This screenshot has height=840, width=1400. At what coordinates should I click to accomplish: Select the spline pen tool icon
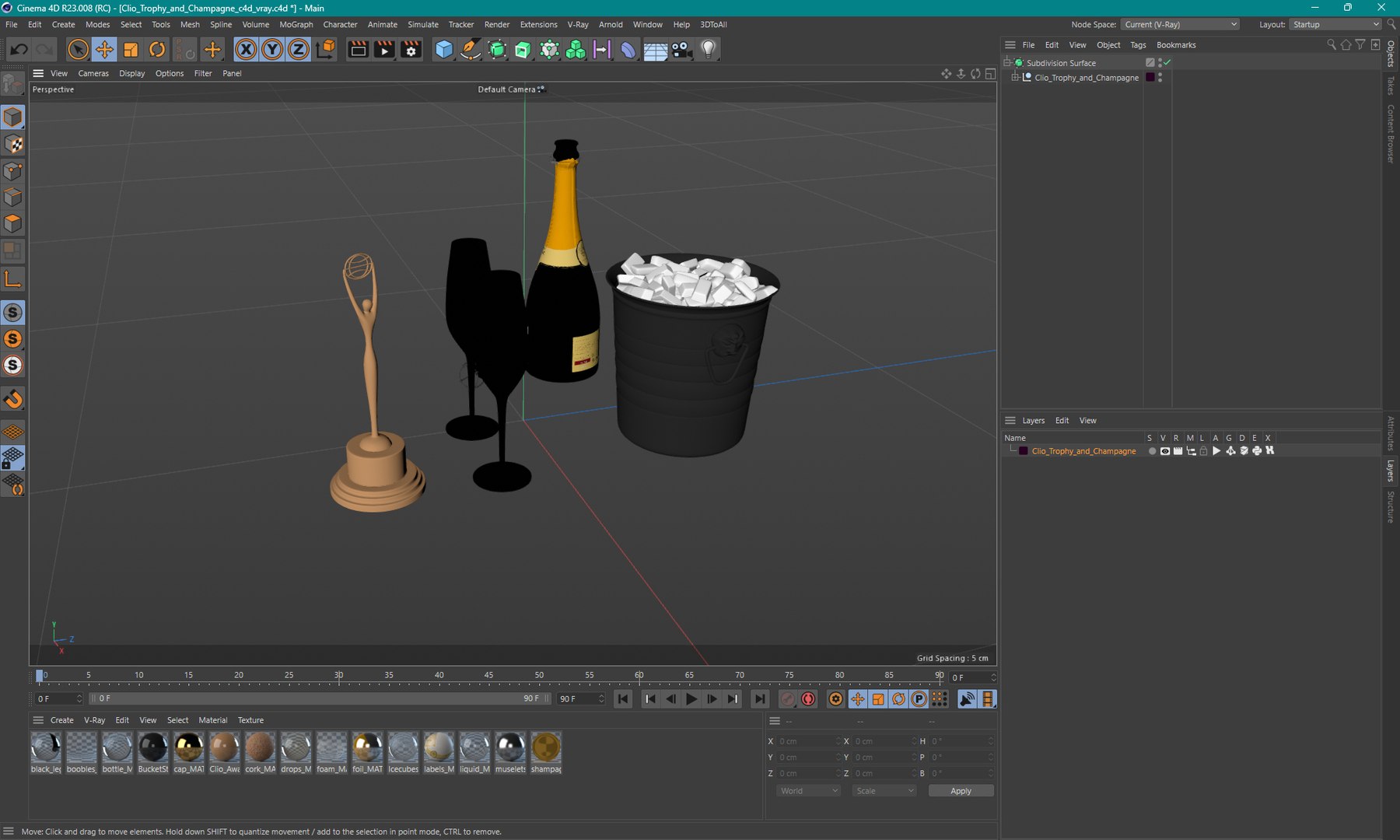click(x=471, y=50)
